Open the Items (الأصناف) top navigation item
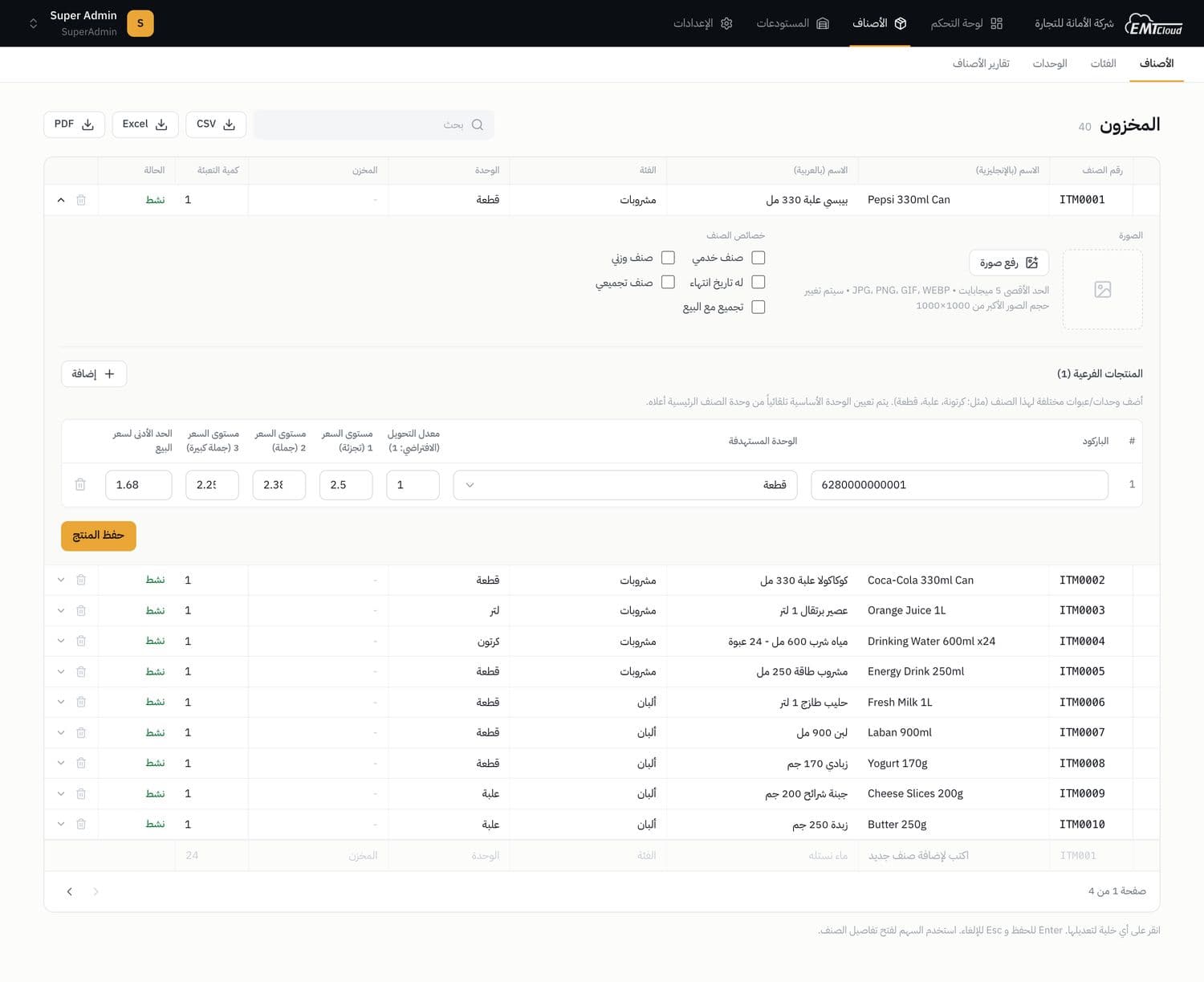This screenshot has height=982, width=1204. (x=880, y=23)
